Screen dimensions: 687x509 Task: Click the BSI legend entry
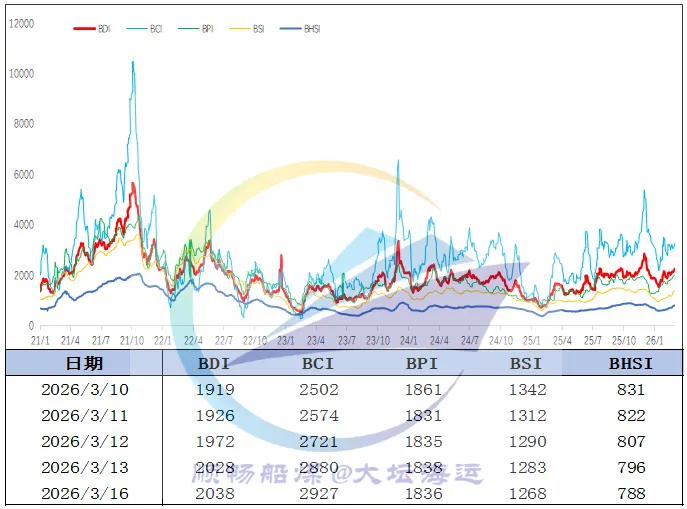point(247,29)
